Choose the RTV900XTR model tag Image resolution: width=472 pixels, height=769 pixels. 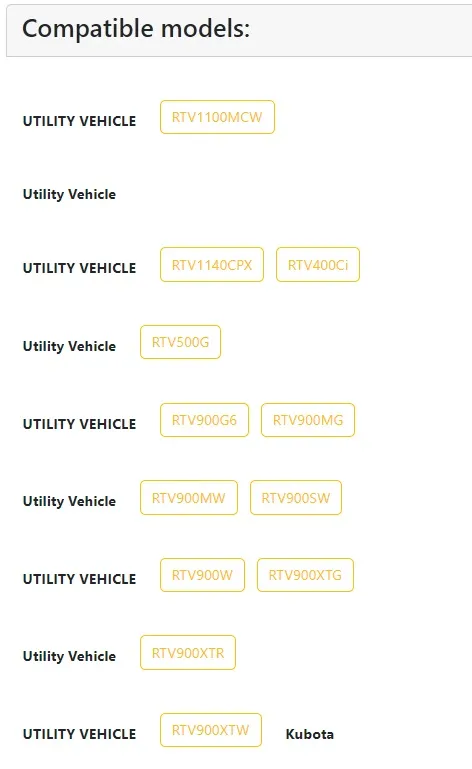point(187,653)
